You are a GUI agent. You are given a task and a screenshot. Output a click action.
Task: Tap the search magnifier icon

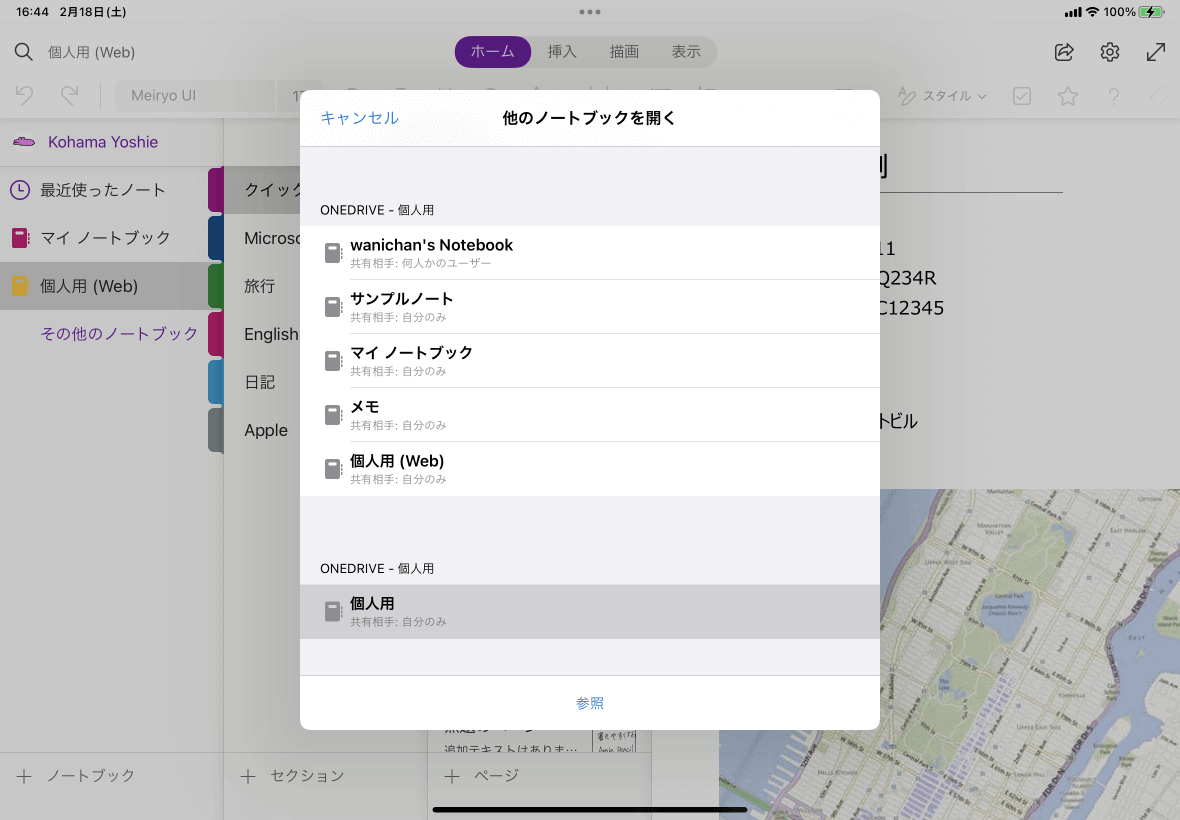click(x=23, y=52)
